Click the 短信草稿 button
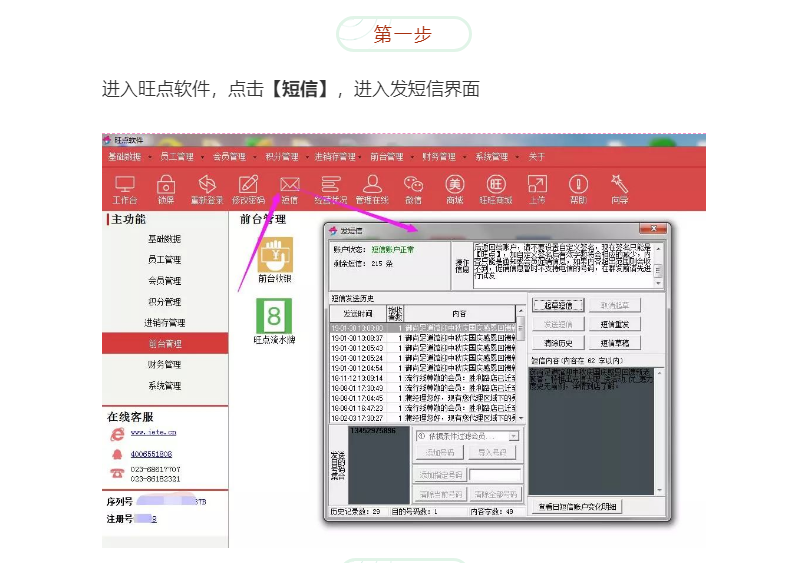 coord(614,343)
